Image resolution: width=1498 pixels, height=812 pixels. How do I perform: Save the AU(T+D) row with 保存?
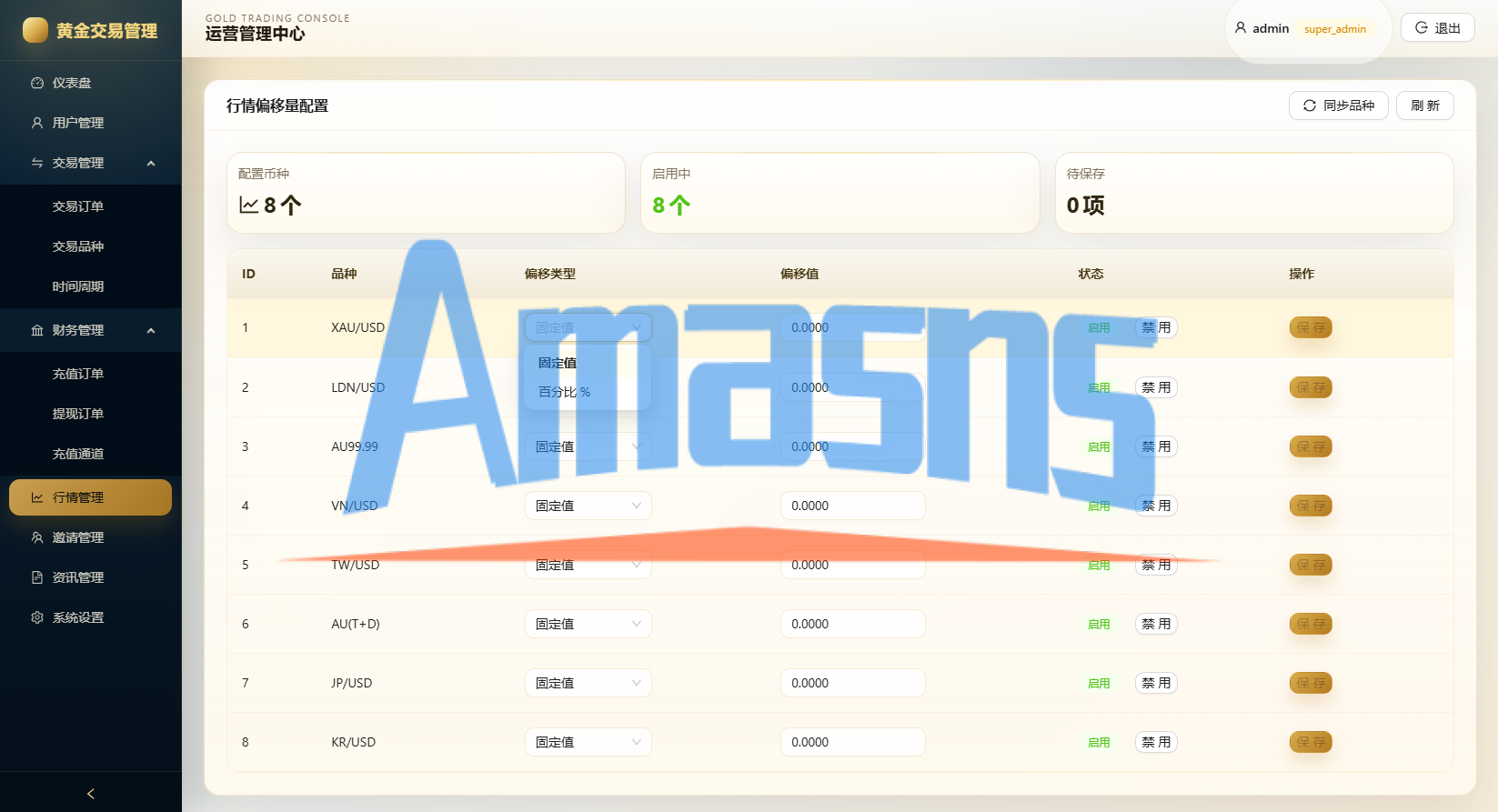1311,624
